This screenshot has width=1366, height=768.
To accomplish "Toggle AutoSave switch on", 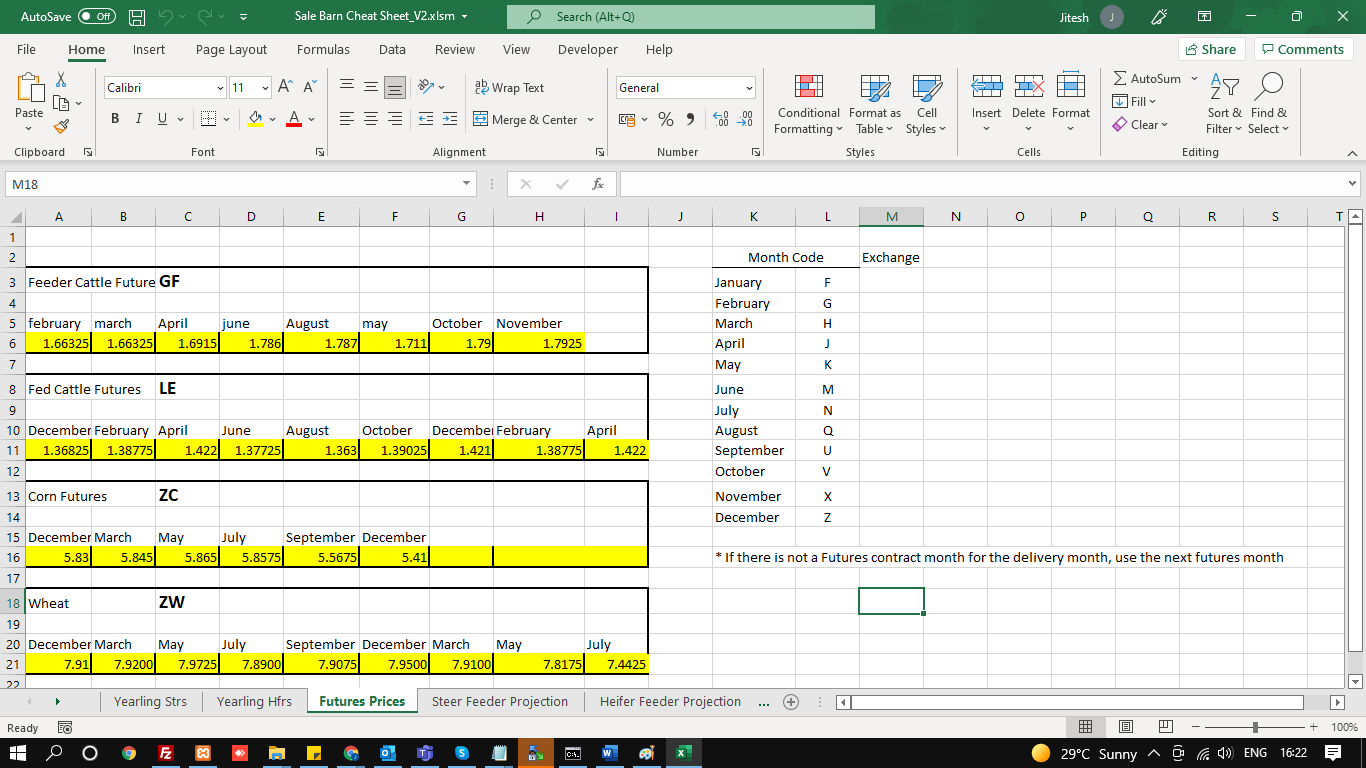I will (97, 17).
